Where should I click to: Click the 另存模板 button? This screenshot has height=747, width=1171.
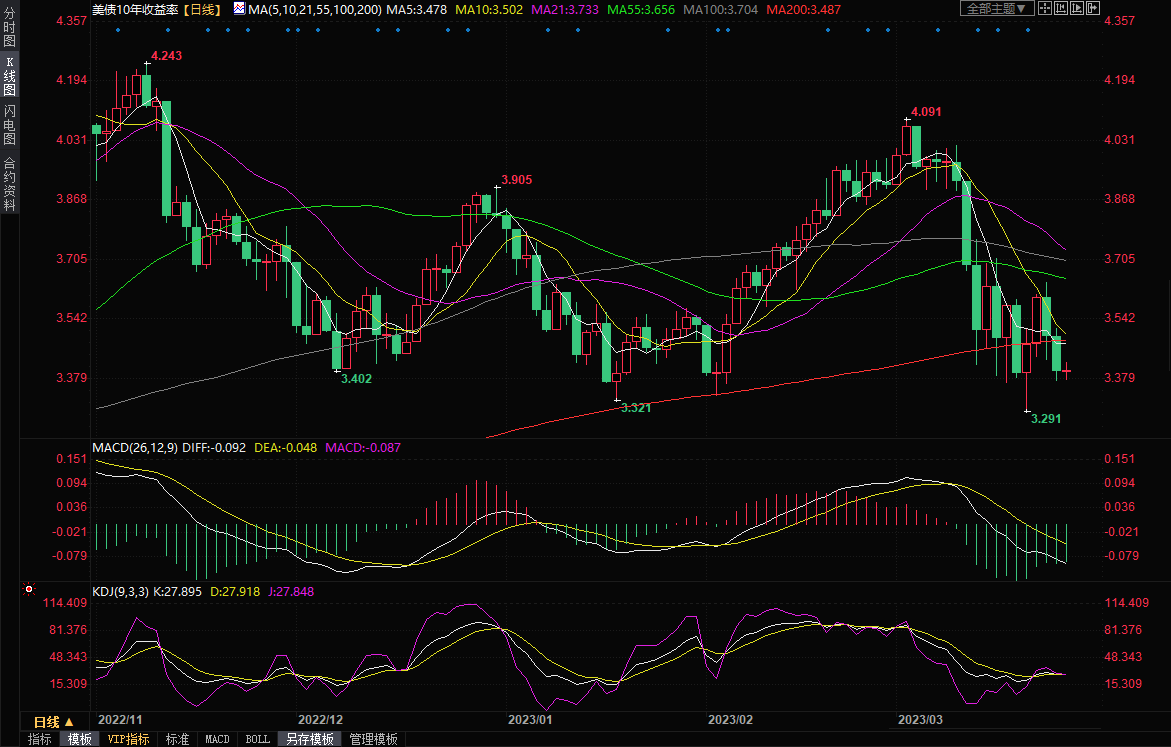click(x=309, y=739)
